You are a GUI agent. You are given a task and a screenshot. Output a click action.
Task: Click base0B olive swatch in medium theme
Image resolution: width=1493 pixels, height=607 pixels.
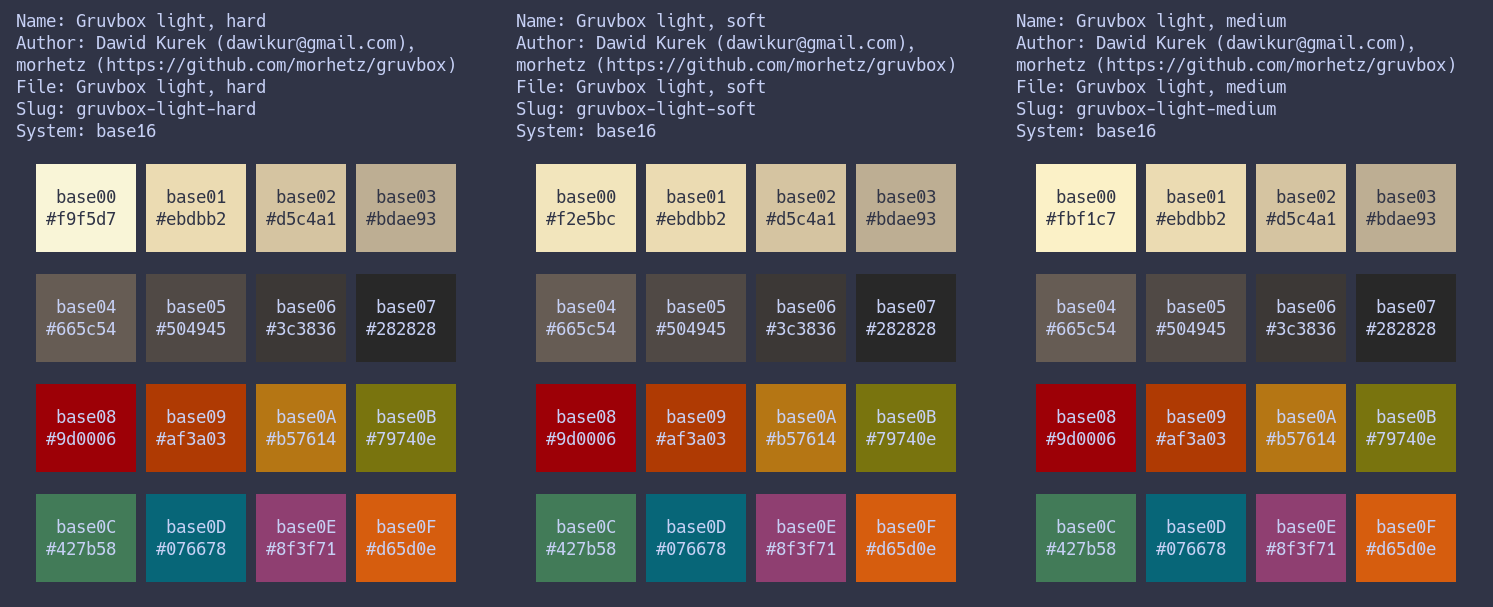pos(1406,428)
